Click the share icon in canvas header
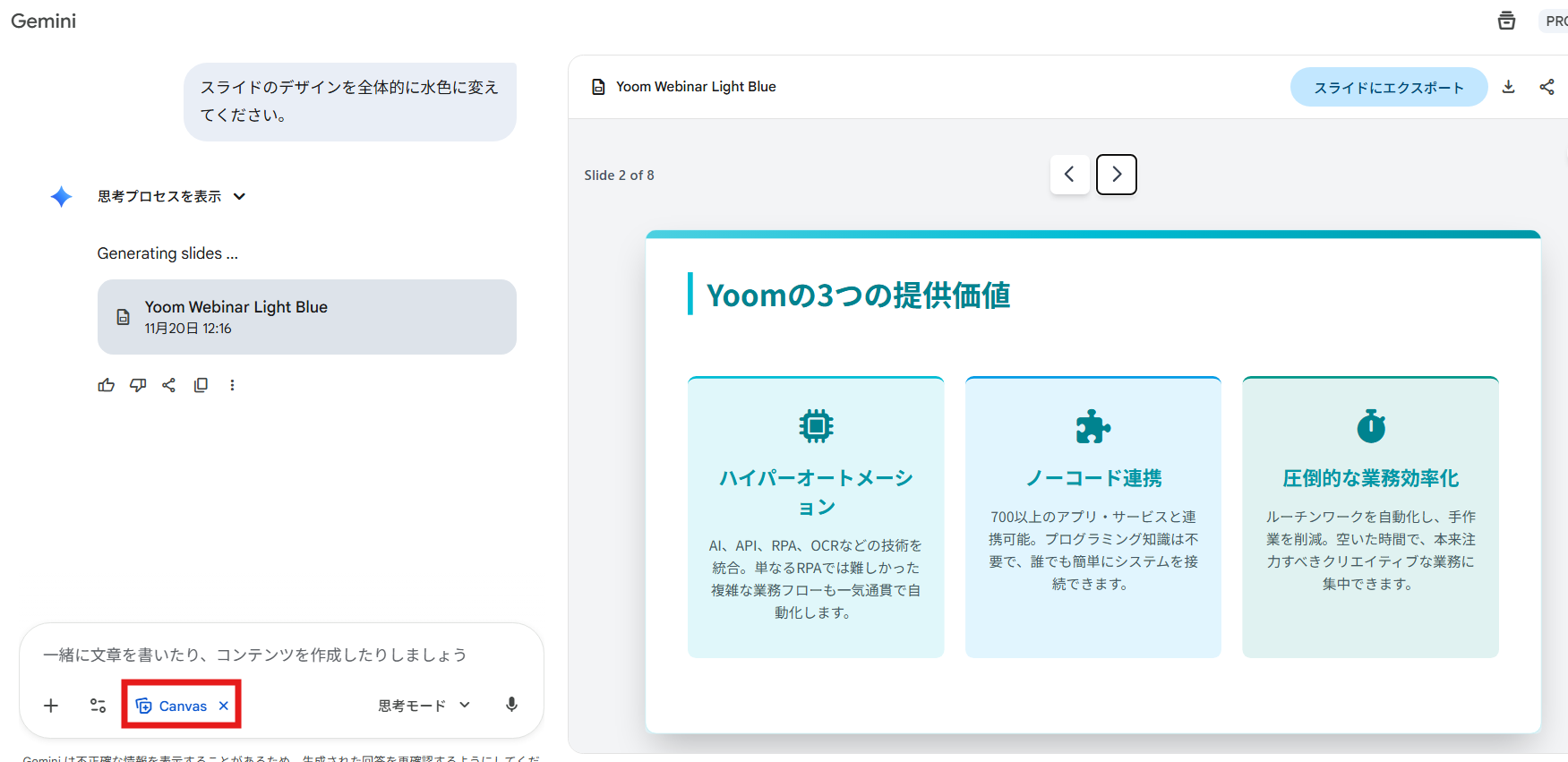The image size is (1568, 762). coord(1547,87)
